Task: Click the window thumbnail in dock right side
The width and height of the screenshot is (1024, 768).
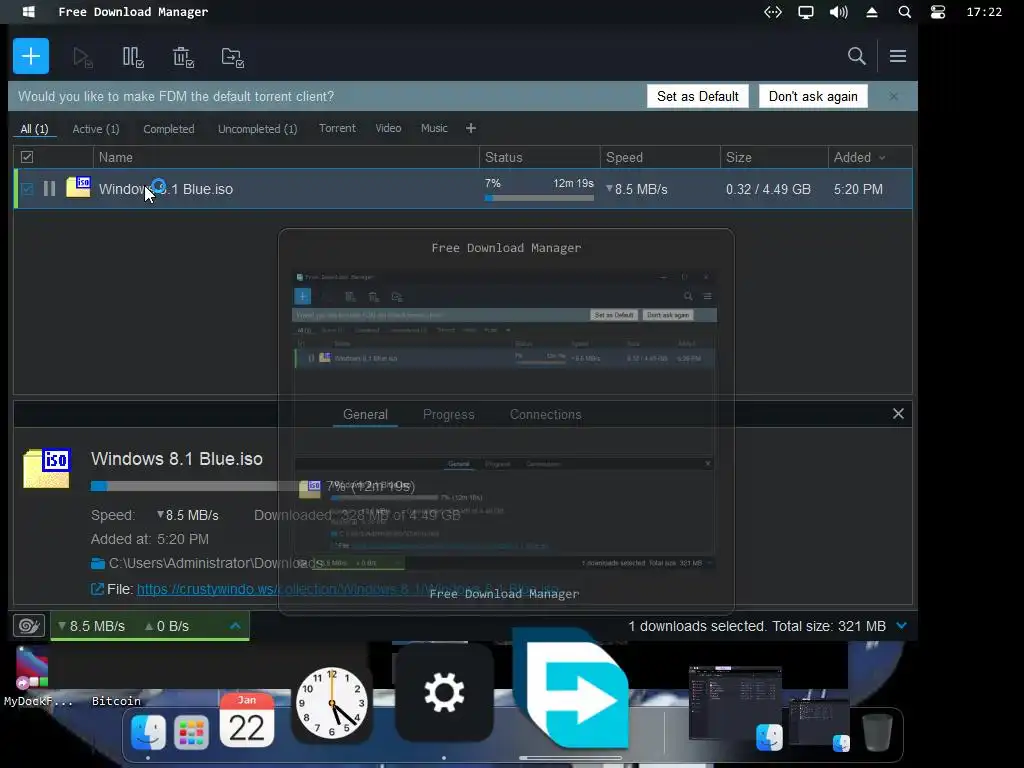Action: click(736, 702)
